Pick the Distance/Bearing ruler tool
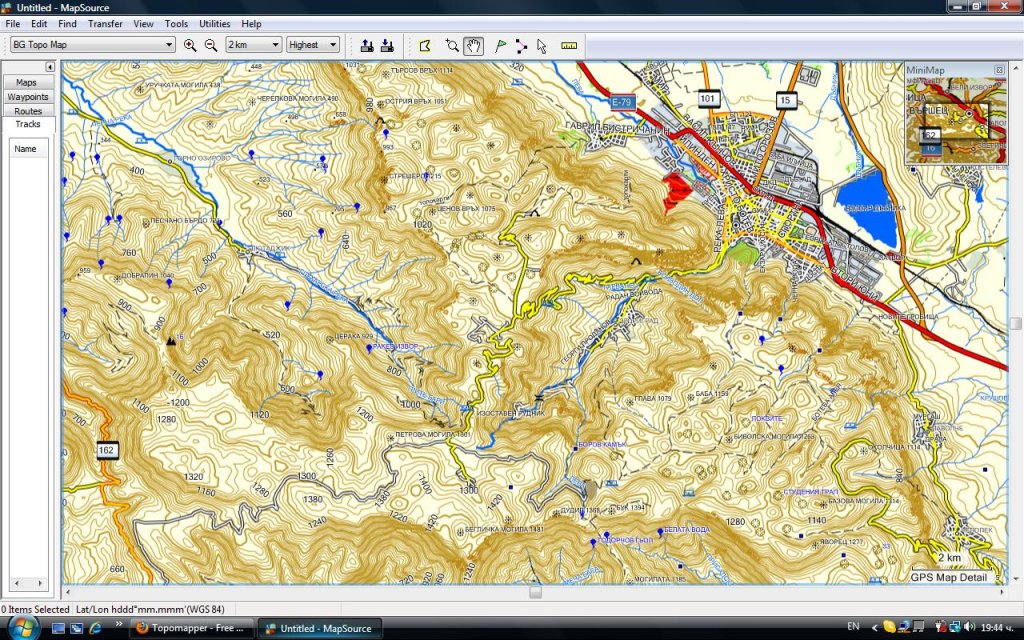1024x640 pixels. pyautogui.click(x=569, y=45)
